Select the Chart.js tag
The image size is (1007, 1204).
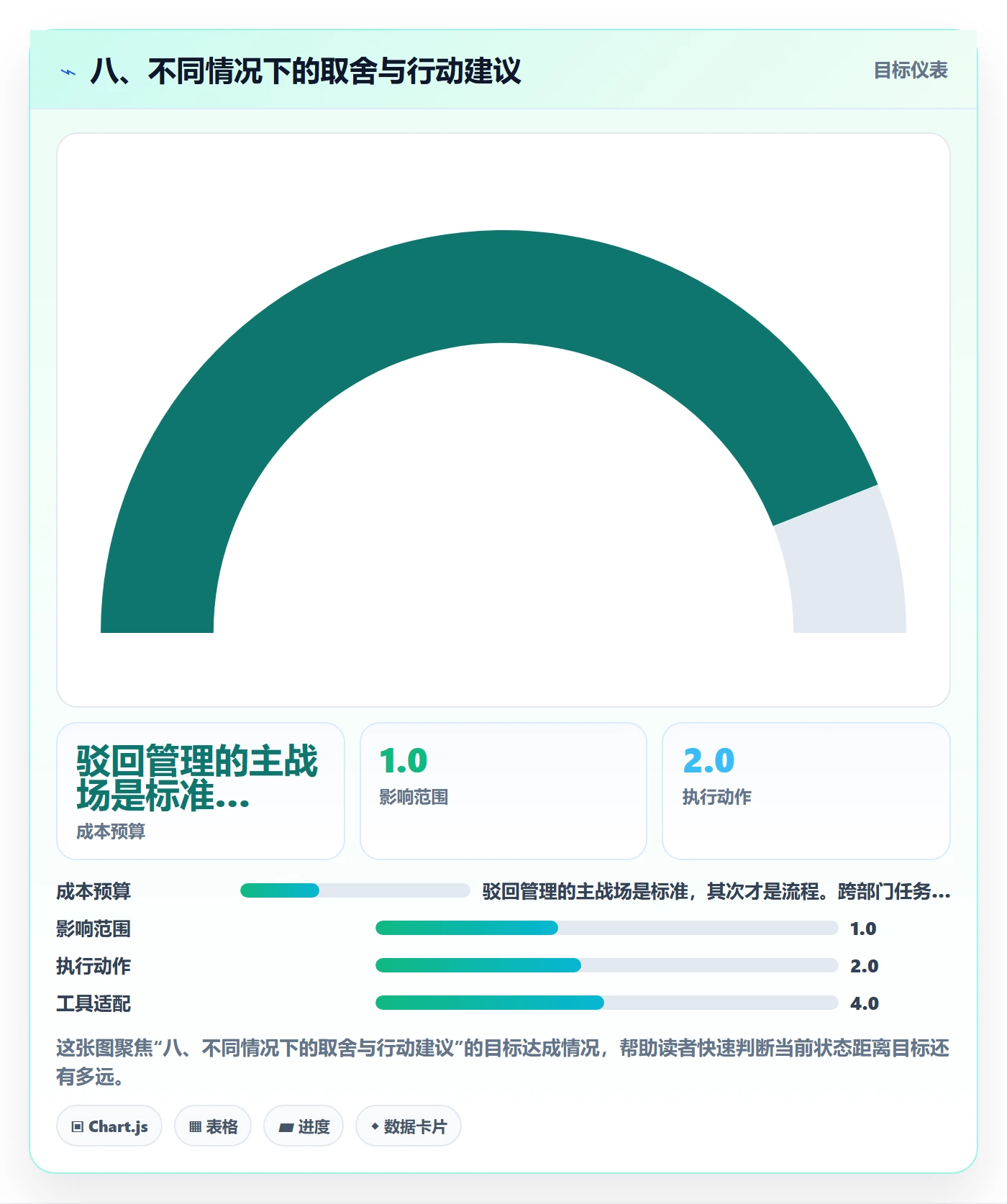[x=109, y=1126]
